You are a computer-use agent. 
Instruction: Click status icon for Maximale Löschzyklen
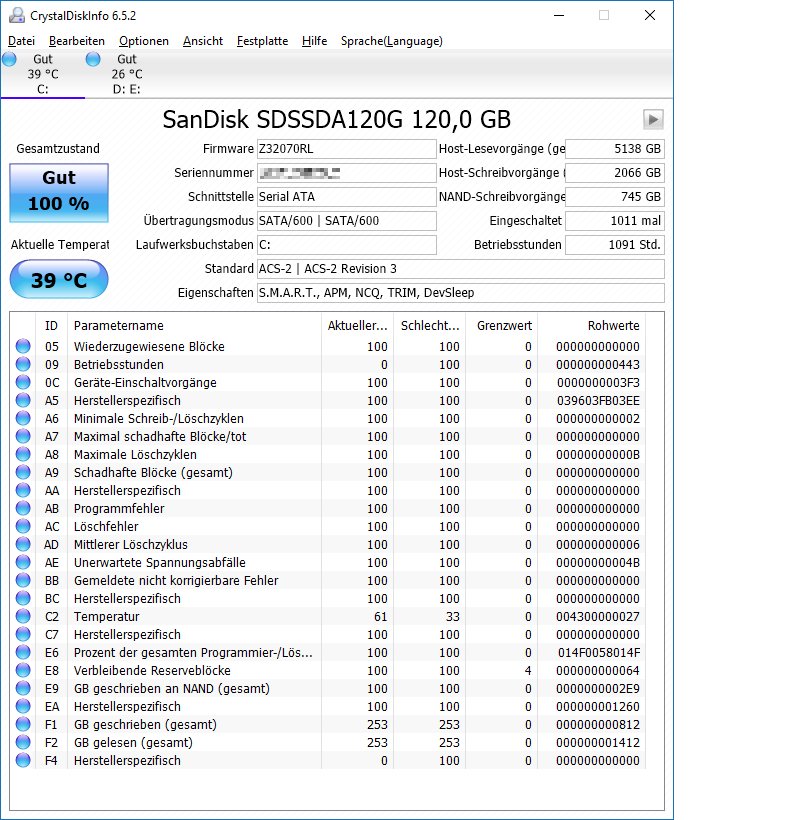[23, 454]
